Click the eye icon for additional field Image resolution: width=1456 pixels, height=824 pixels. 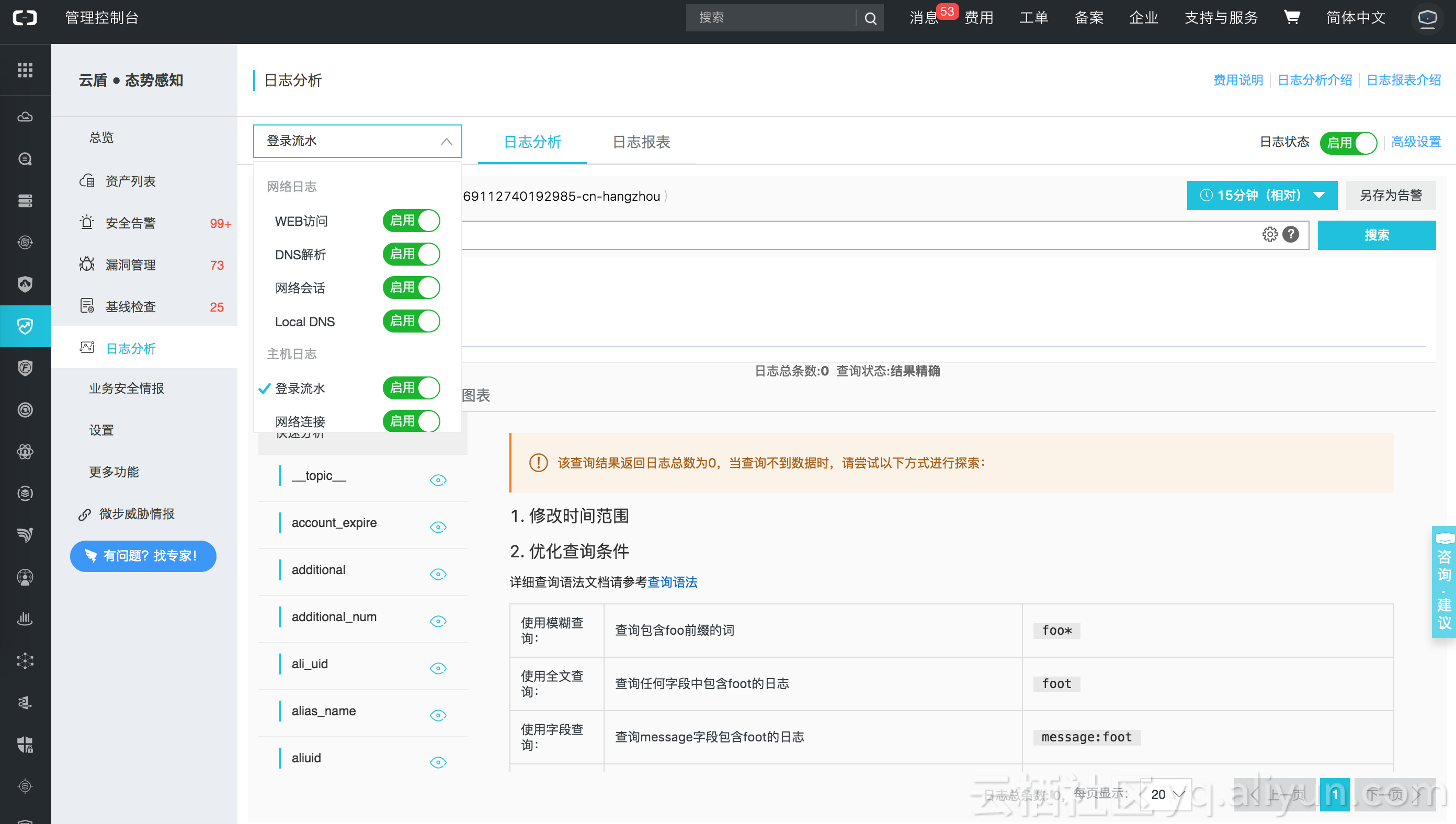[438, 574]
